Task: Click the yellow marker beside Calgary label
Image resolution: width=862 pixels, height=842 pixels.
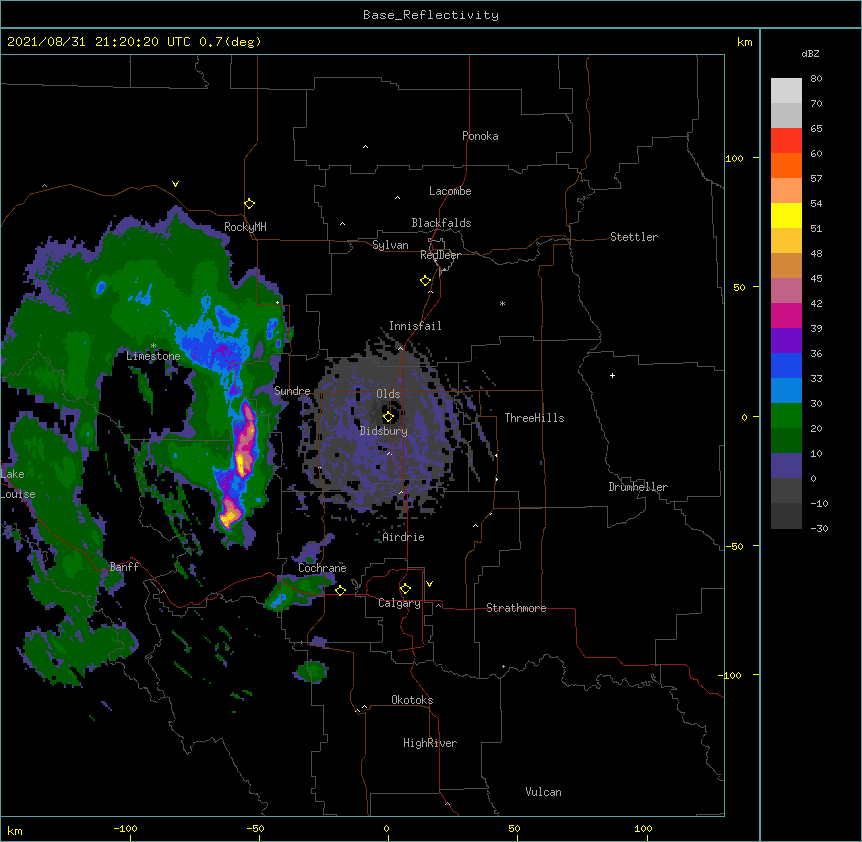Action: pos(405,588)
